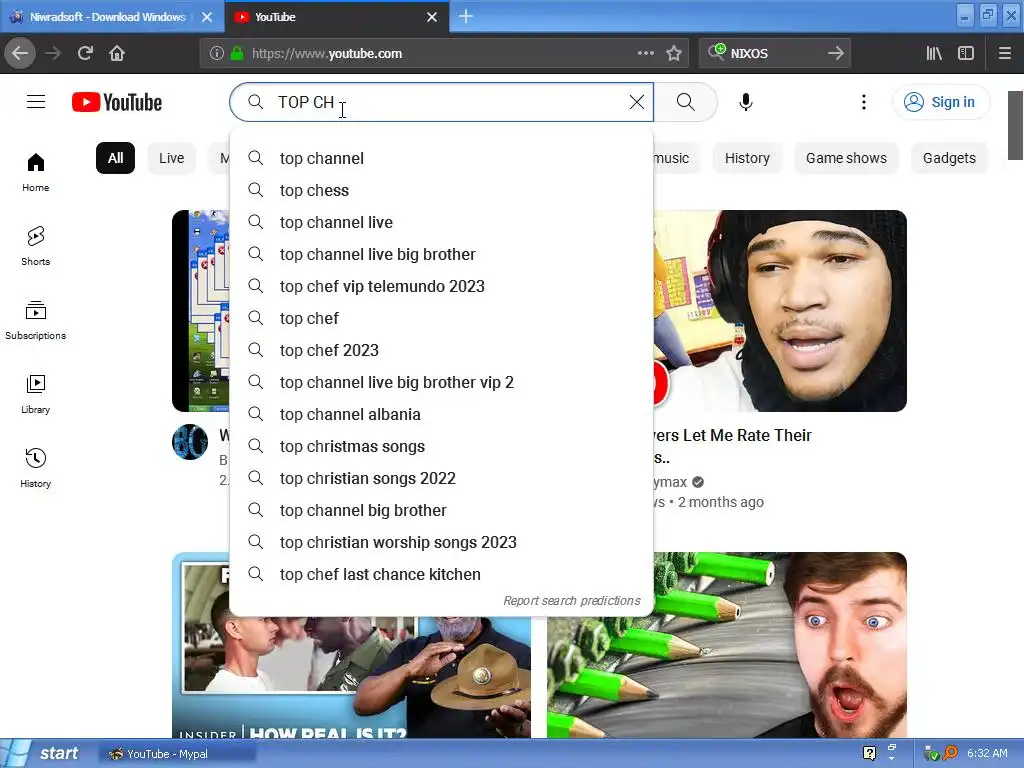Image resolution: width=1024 pixels, height=768 pixels.
Task: Open Subscriptions from the sidebar
Action: click(x=36, y=320)
